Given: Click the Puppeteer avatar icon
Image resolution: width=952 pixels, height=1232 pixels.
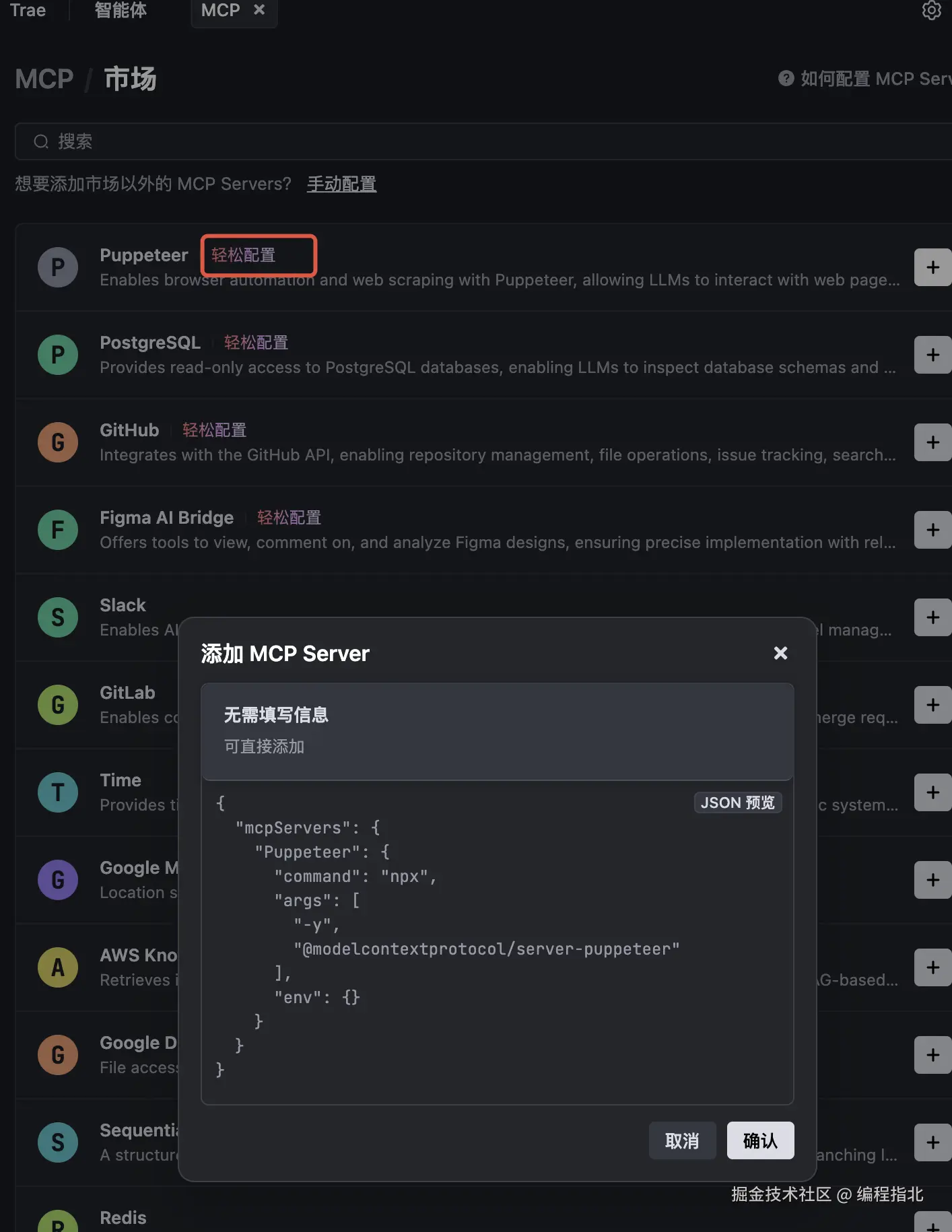Looking at the screenshot, I should [58, 267].
